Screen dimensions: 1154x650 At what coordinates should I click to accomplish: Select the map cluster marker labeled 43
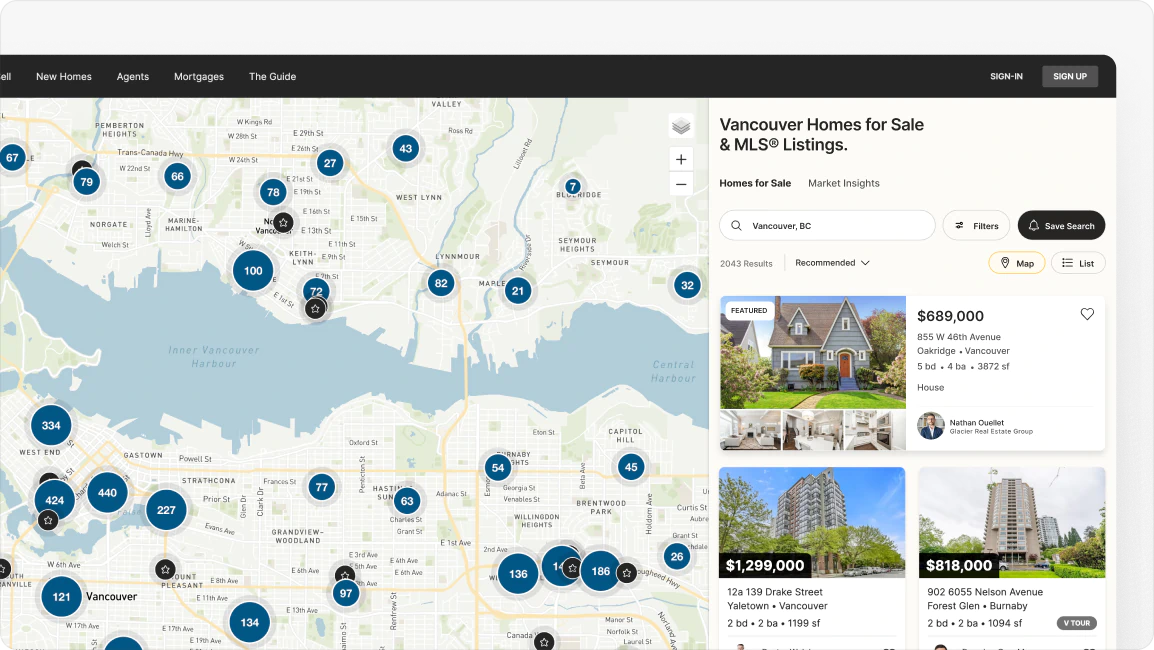point(406,149)
